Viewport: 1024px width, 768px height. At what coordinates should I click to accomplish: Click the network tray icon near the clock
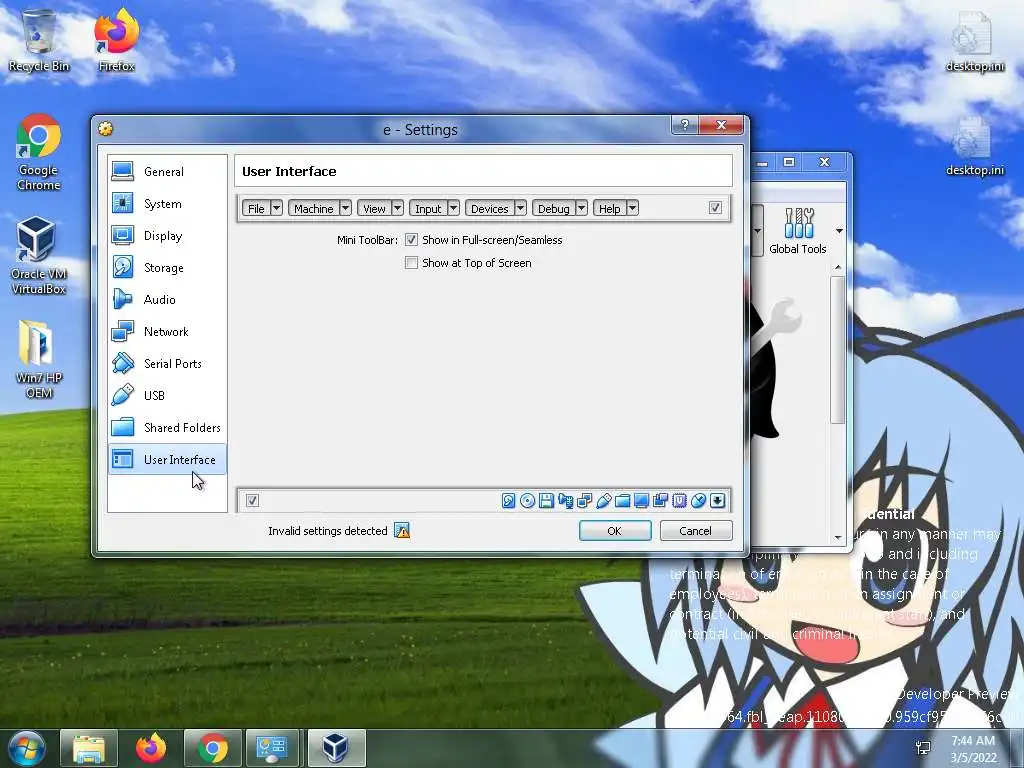point(923,748)
